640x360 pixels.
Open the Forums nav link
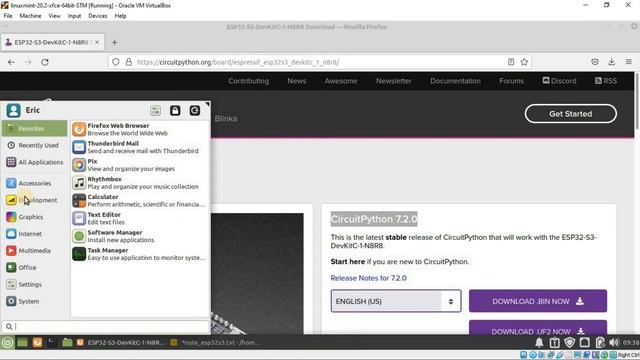click(x=511, y=81)
